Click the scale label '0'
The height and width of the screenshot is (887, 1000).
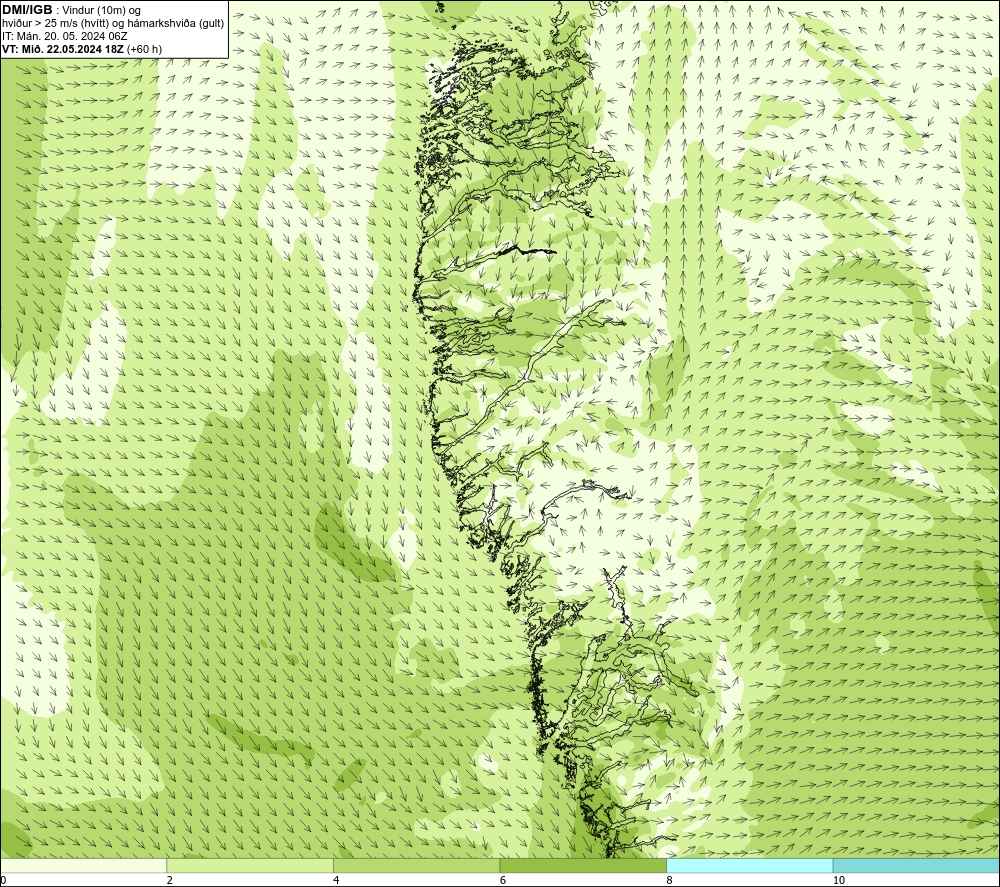3,881
